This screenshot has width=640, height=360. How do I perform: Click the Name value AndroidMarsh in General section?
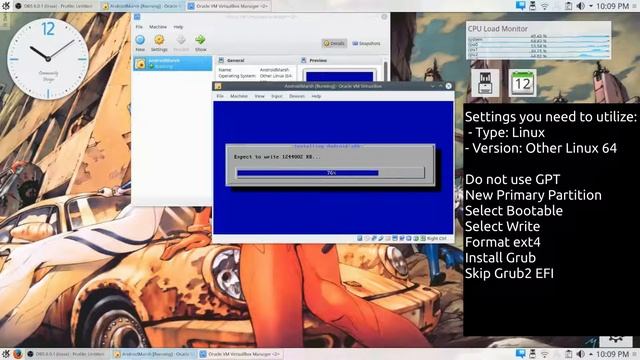[274, 70]
